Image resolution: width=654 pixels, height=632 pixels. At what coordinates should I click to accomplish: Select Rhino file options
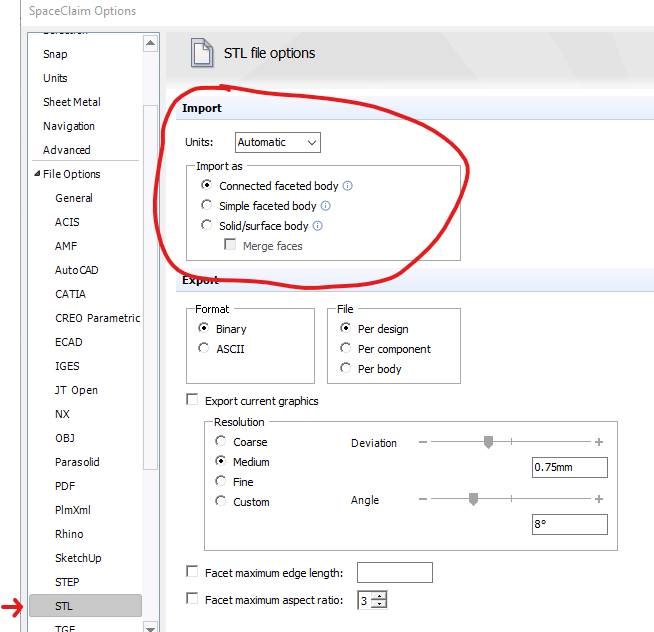tap(69, 534)
